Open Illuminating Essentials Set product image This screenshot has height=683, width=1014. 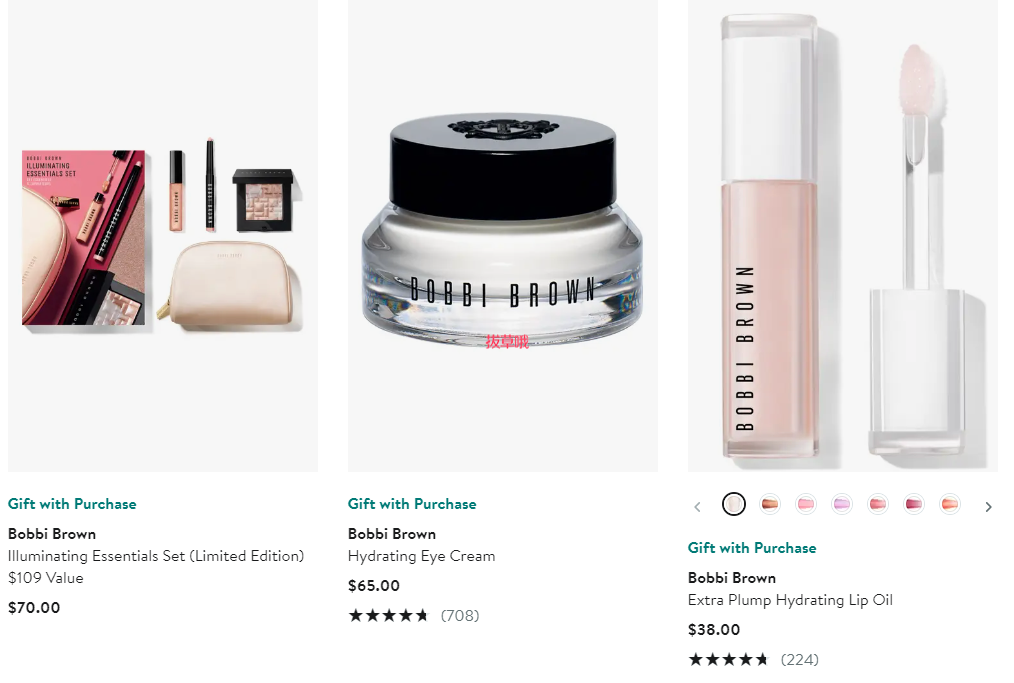tap(163, 235)
